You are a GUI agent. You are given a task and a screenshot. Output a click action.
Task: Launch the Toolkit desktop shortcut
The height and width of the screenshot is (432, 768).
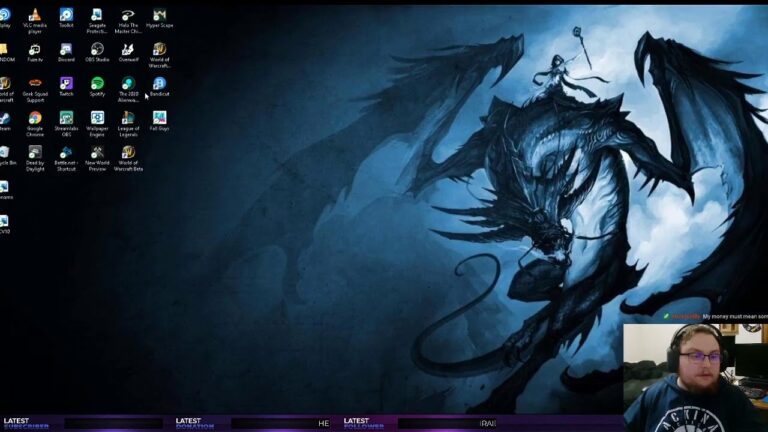click(x=66, y=18)
